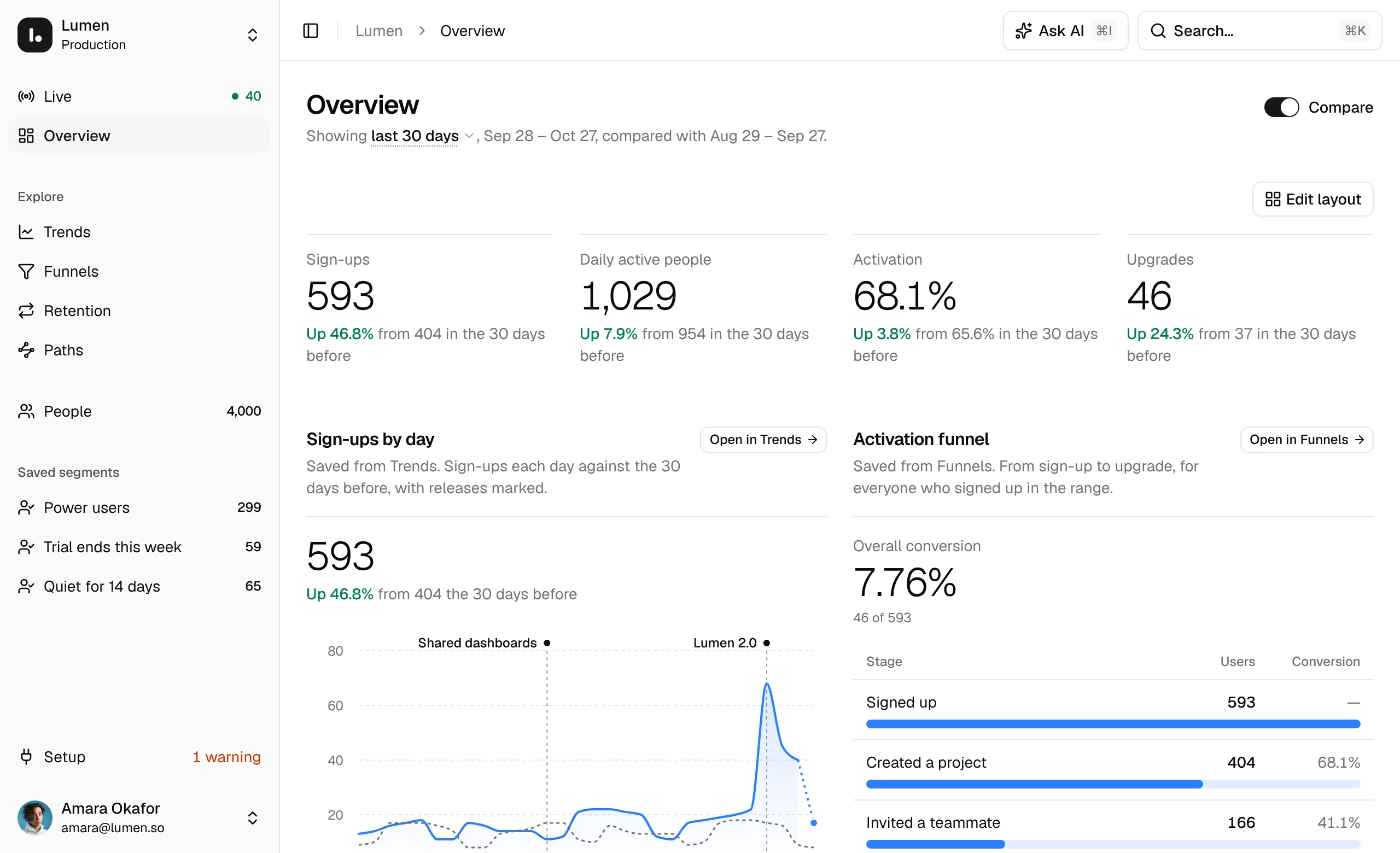Click the Trial ends this week icon
Viewport: 1400px width, 853px height.
pyautogui.click(x=26, y=547)
